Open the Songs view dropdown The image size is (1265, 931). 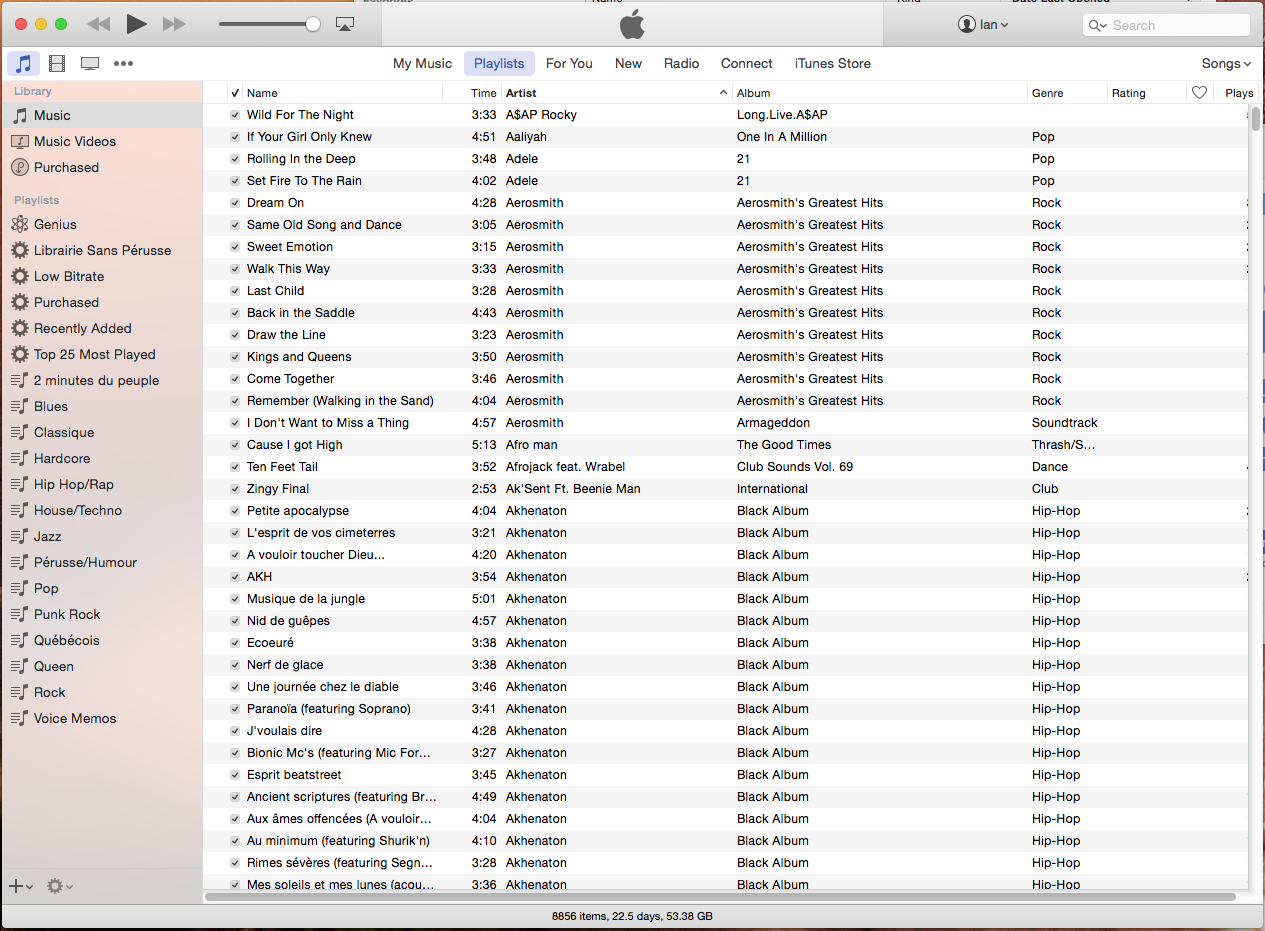coord(1226,63)
